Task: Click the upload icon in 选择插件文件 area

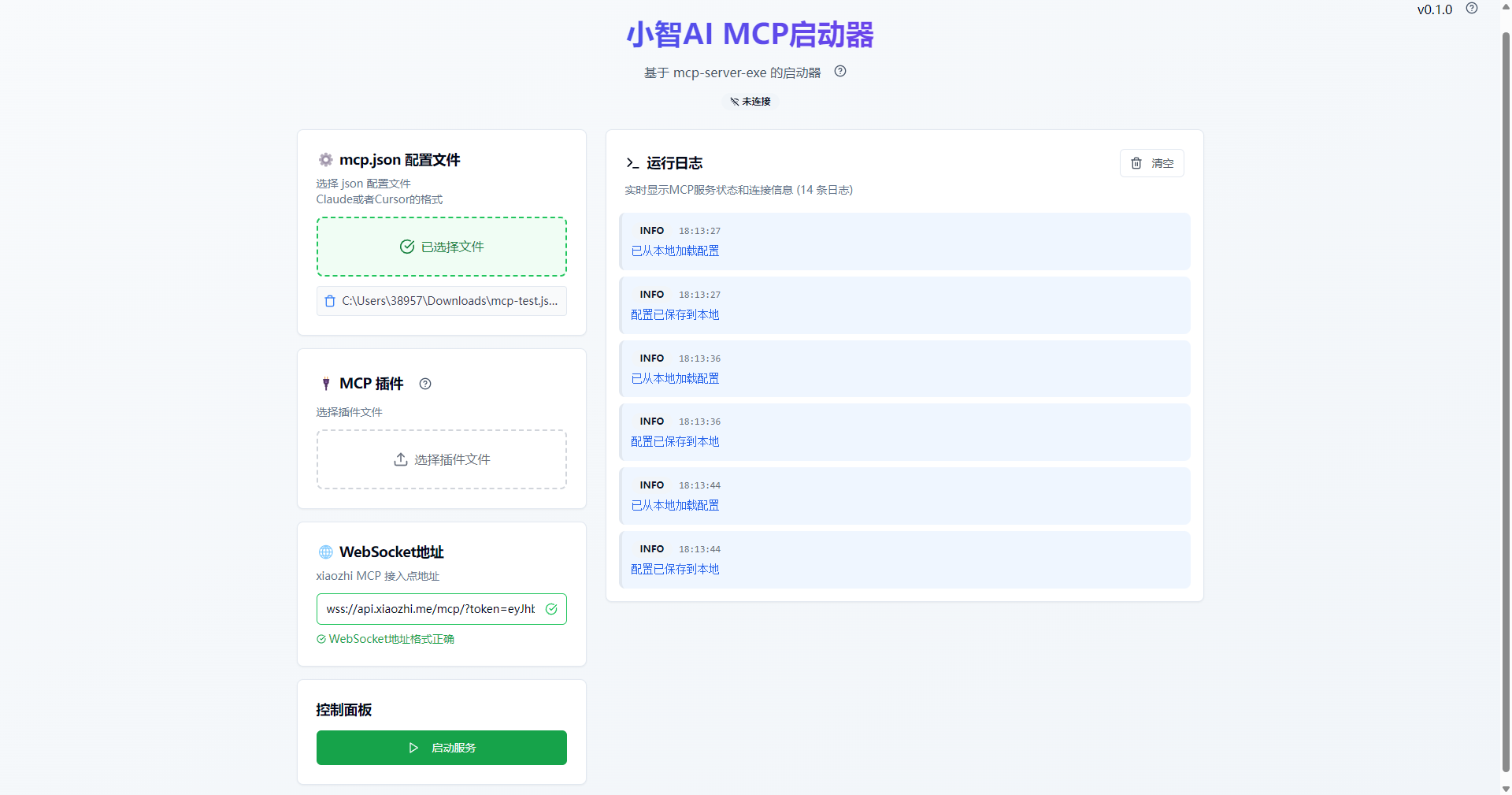Action: coord(400,459)
